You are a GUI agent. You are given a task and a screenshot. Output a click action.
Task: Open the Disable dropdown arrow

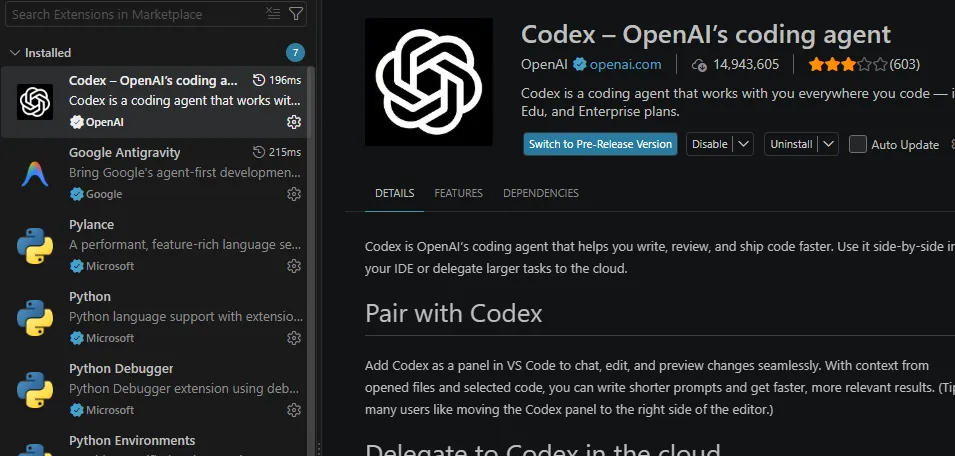743,144
